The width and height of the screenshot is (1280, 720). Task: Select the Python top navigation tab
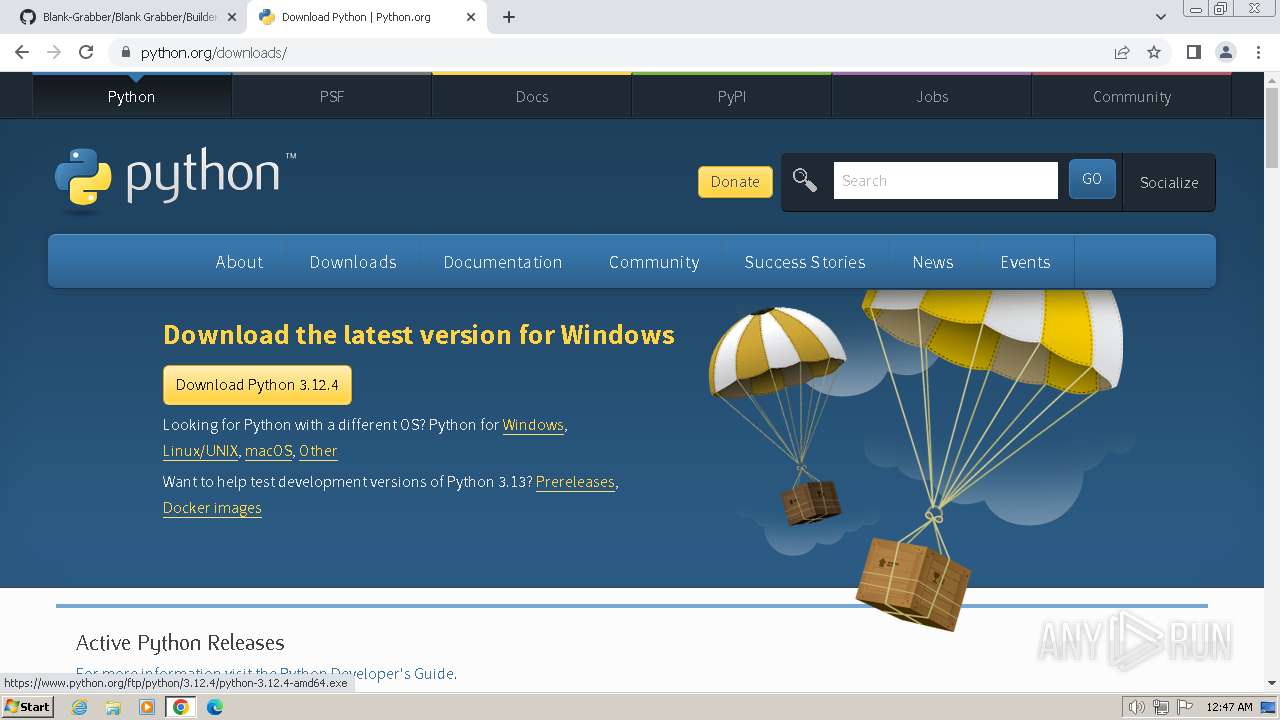pos(132,96)
